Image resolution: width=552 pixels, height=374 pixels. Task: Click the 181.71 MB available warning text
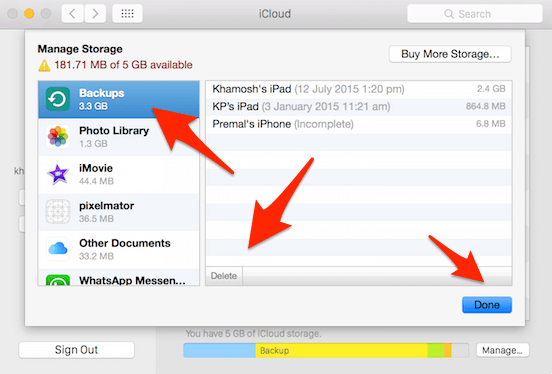123,65
